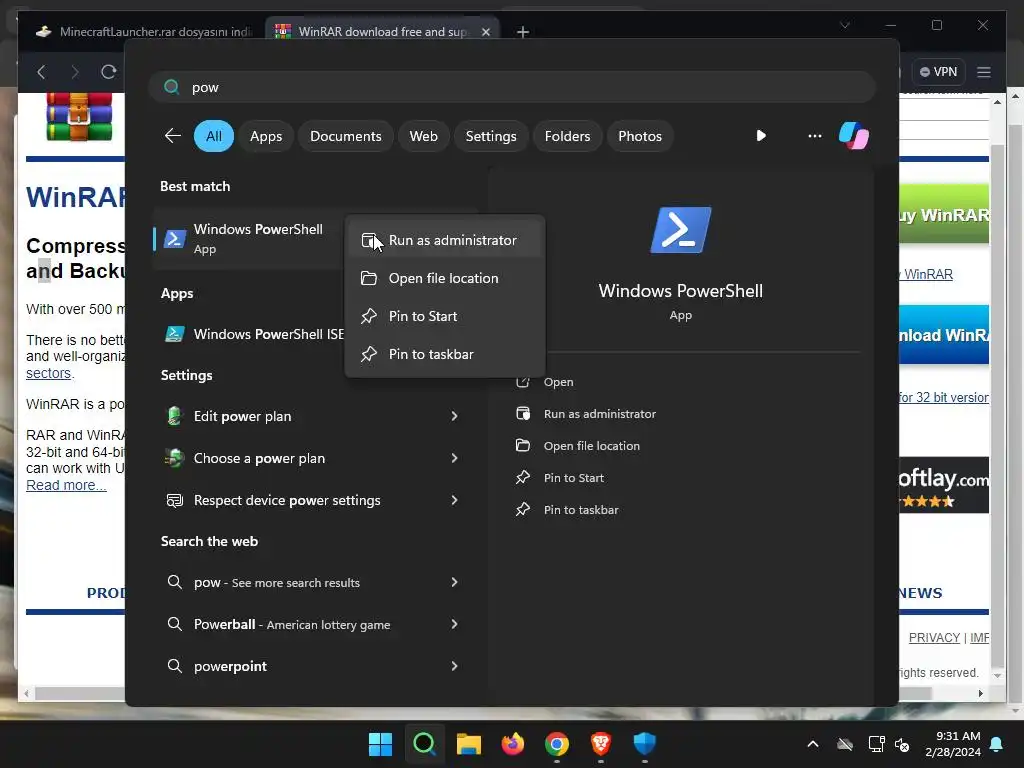Switch to the Documents filter tab
The height and width of the screenshot is (768, 1024).
[x=345, y=136]
